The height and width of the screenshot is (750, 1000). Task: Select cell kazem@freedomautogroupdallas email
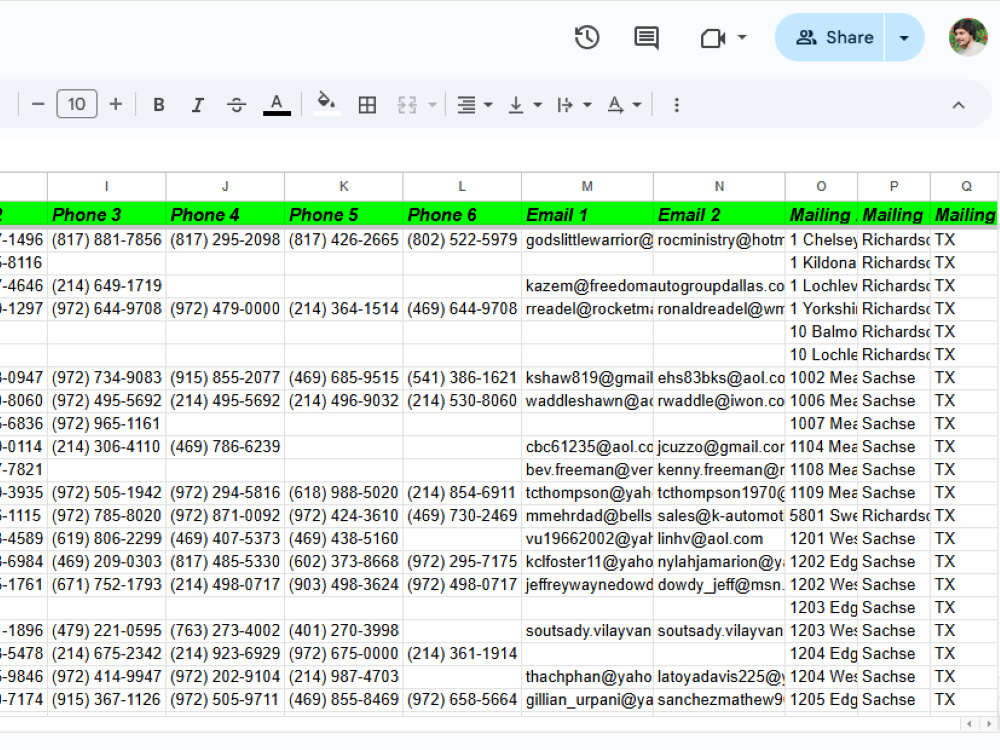point(587,286)
